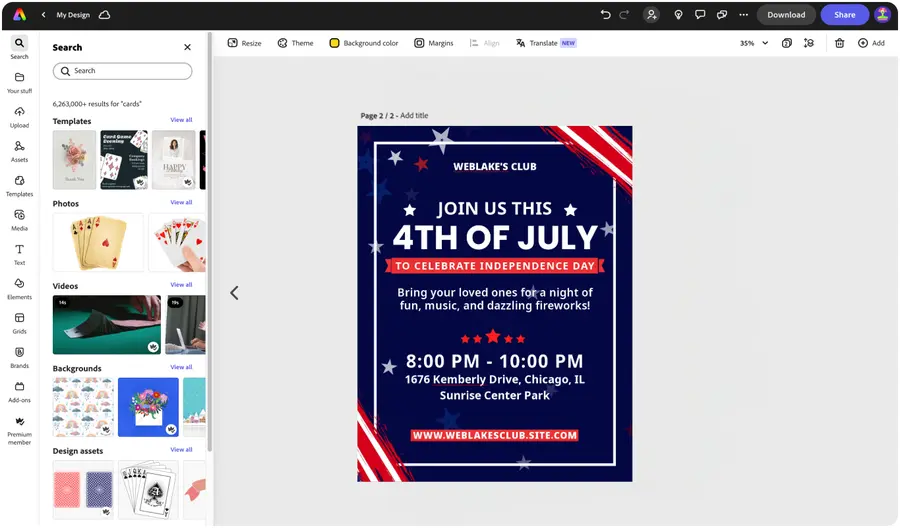Click the undo arrow in top bar
The width and height of the screenshot is (900, 528).
click(605, 15)
